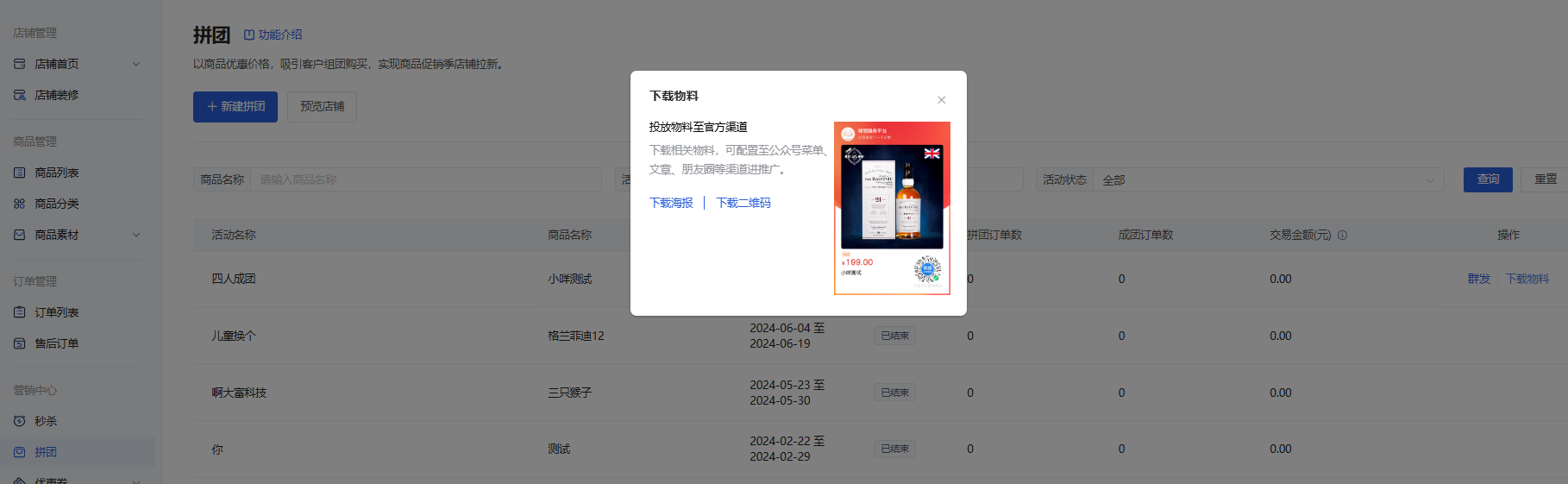Image resolution: width=1568 pixels, height=484 pixels.
Task: Open 售后订单 in the sidebar
Action: (x=56, y=343)
